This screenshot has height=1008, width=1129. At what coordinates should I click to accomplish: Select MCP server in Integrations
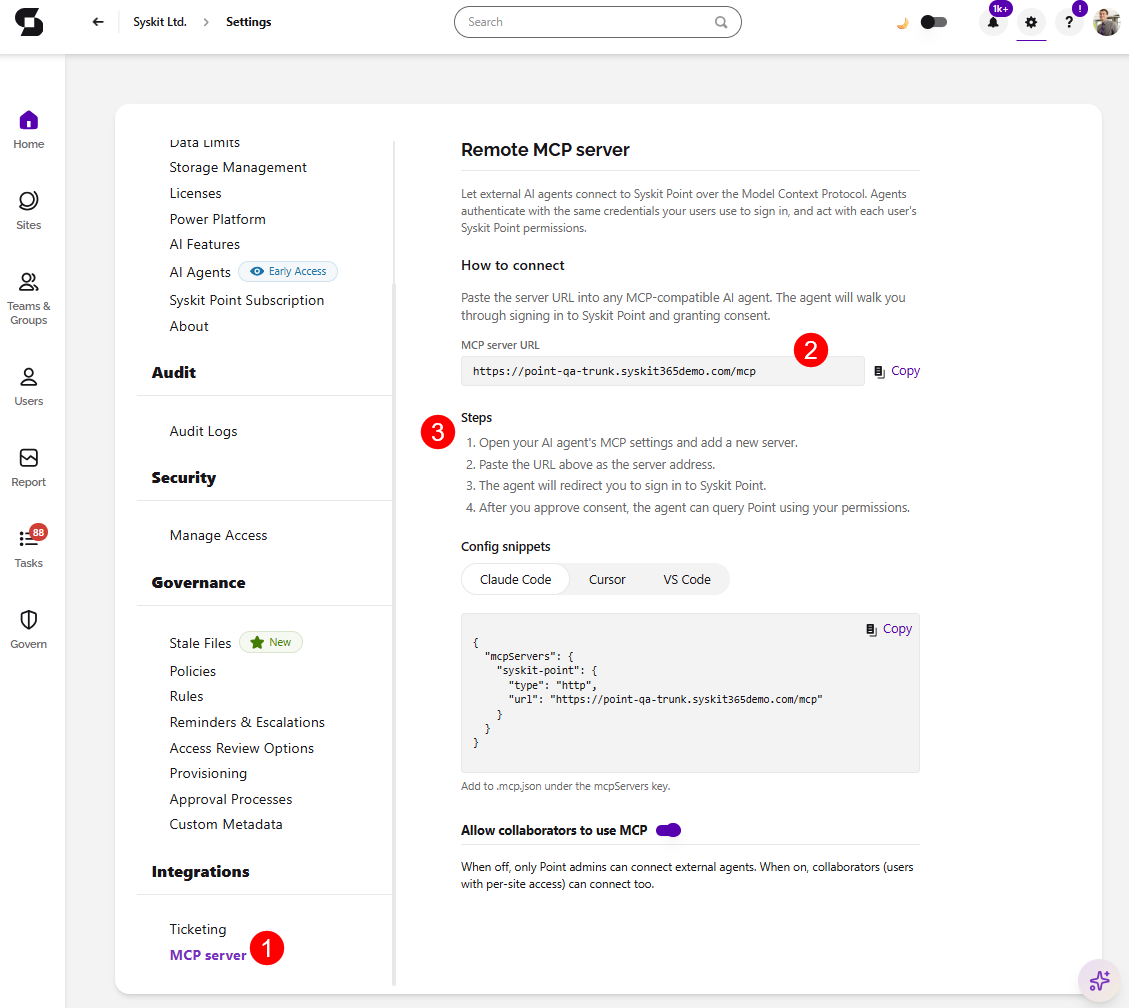(x=207, y=955)
